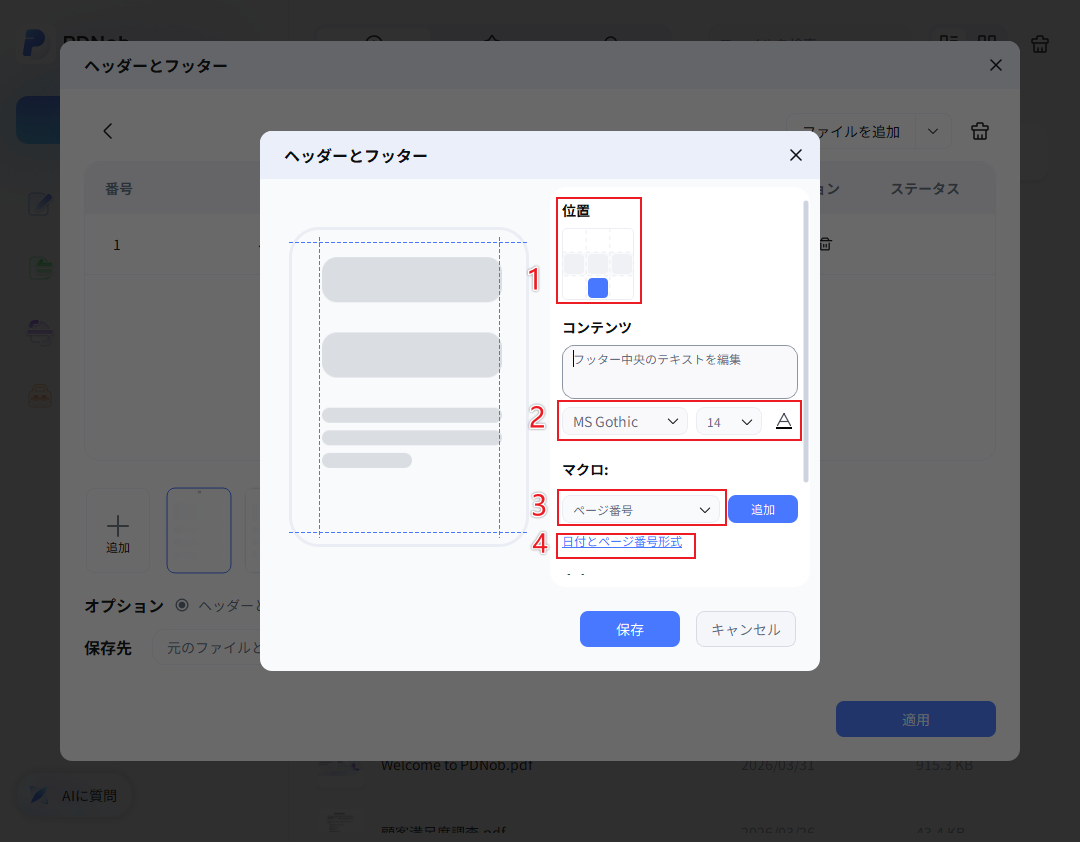
Task: Delete file row 1 with its trash icon
Action: pos(825,243)
